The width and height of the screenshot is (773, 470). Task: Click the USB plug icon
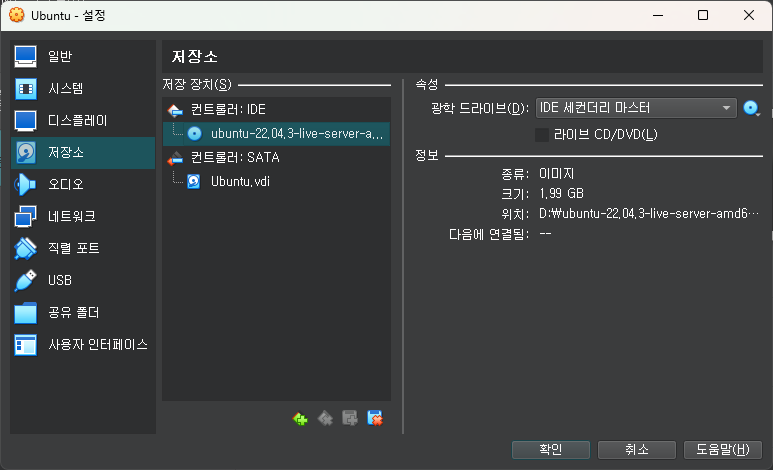coord(25,280)
